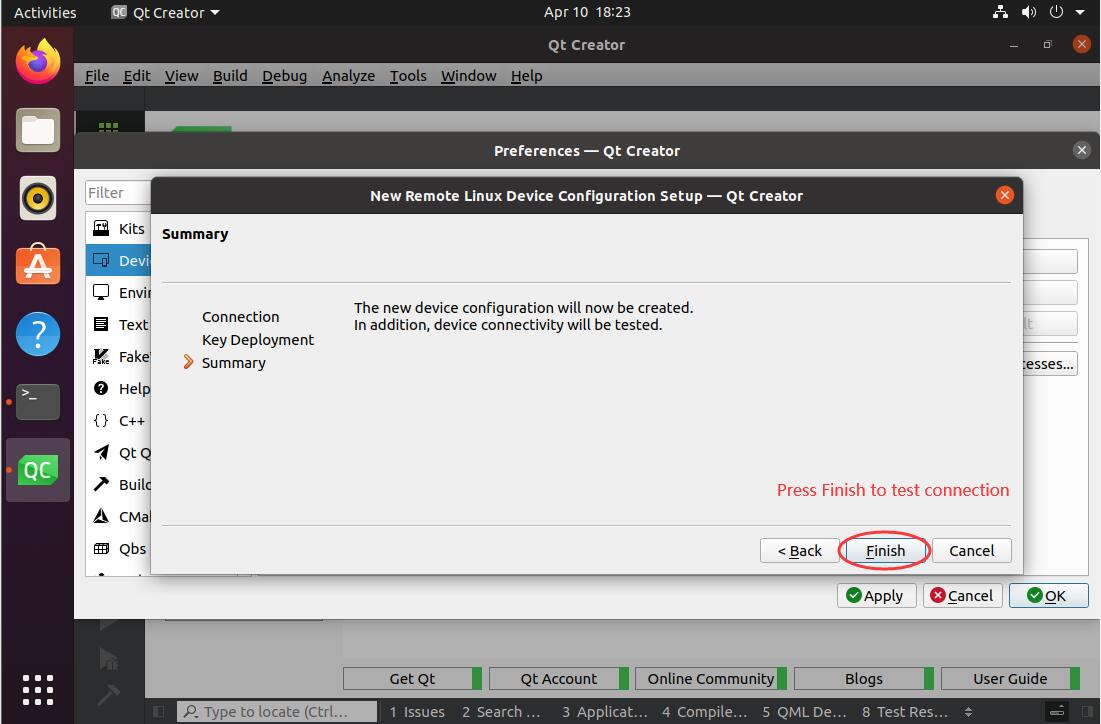This screenshot has height=724, width=1101.
Task: Select Help category icon in Preferences
Action: (x=101, y=388)
